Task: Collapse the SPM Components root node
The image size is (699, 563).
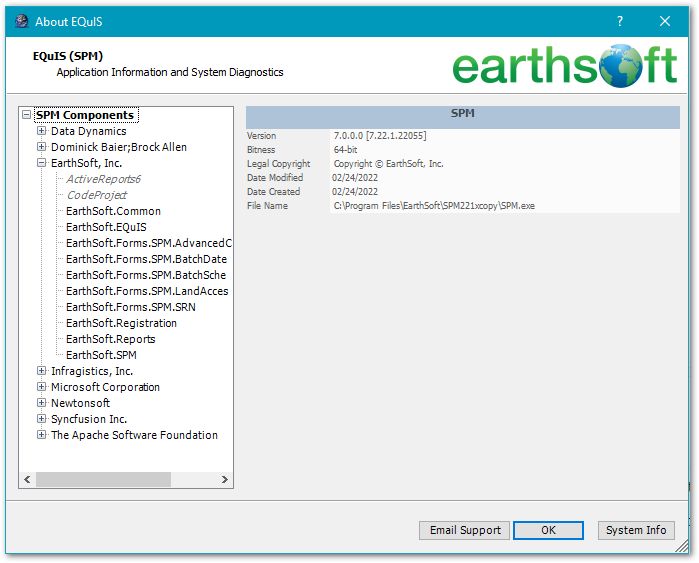Action: tap(26, 115)
